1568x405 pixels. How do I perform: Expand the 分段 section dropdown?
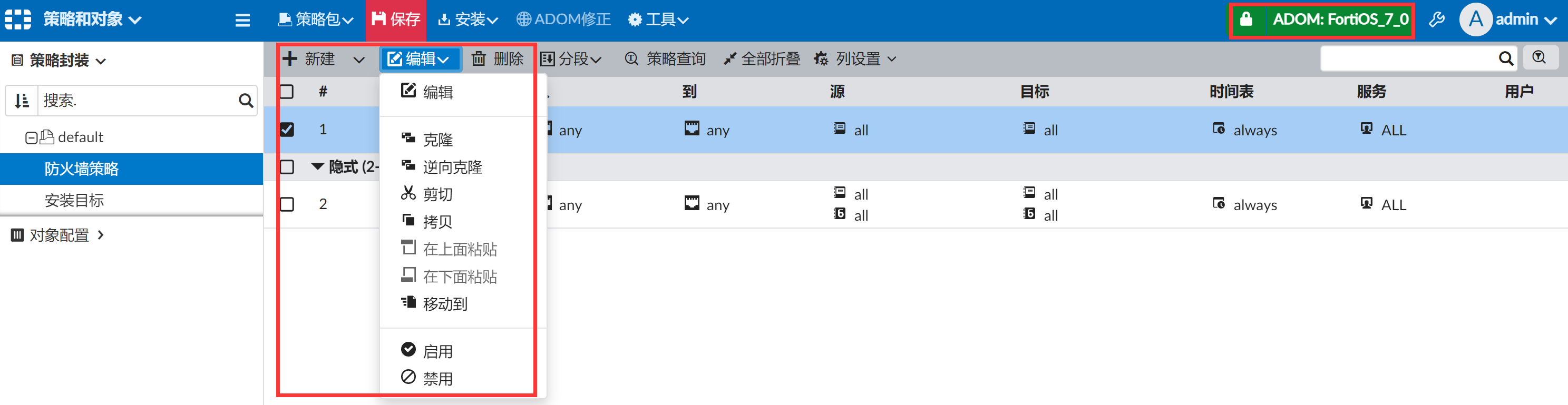pos(571,58)
